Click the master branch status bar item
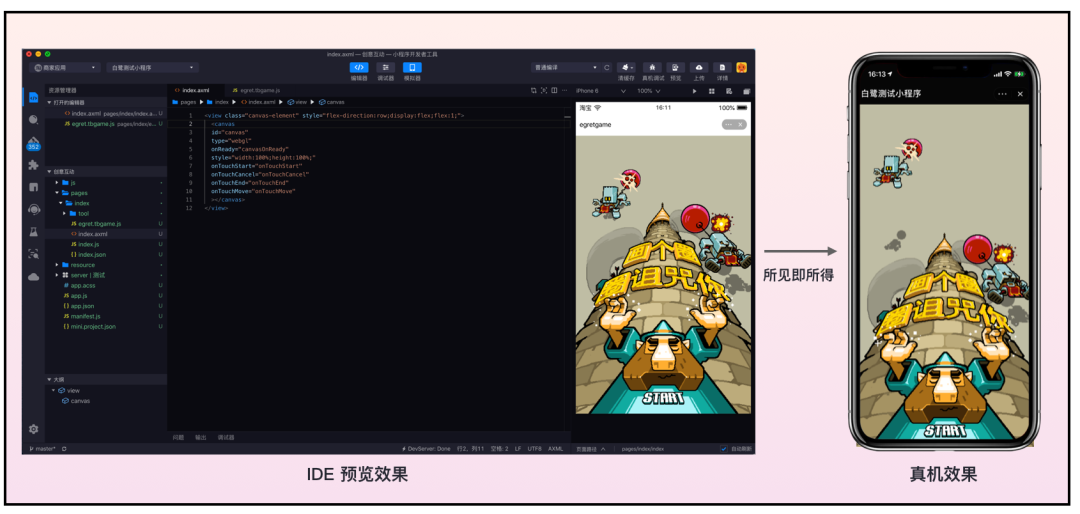This screenshot has height=514, width=1080. [43, 449]
